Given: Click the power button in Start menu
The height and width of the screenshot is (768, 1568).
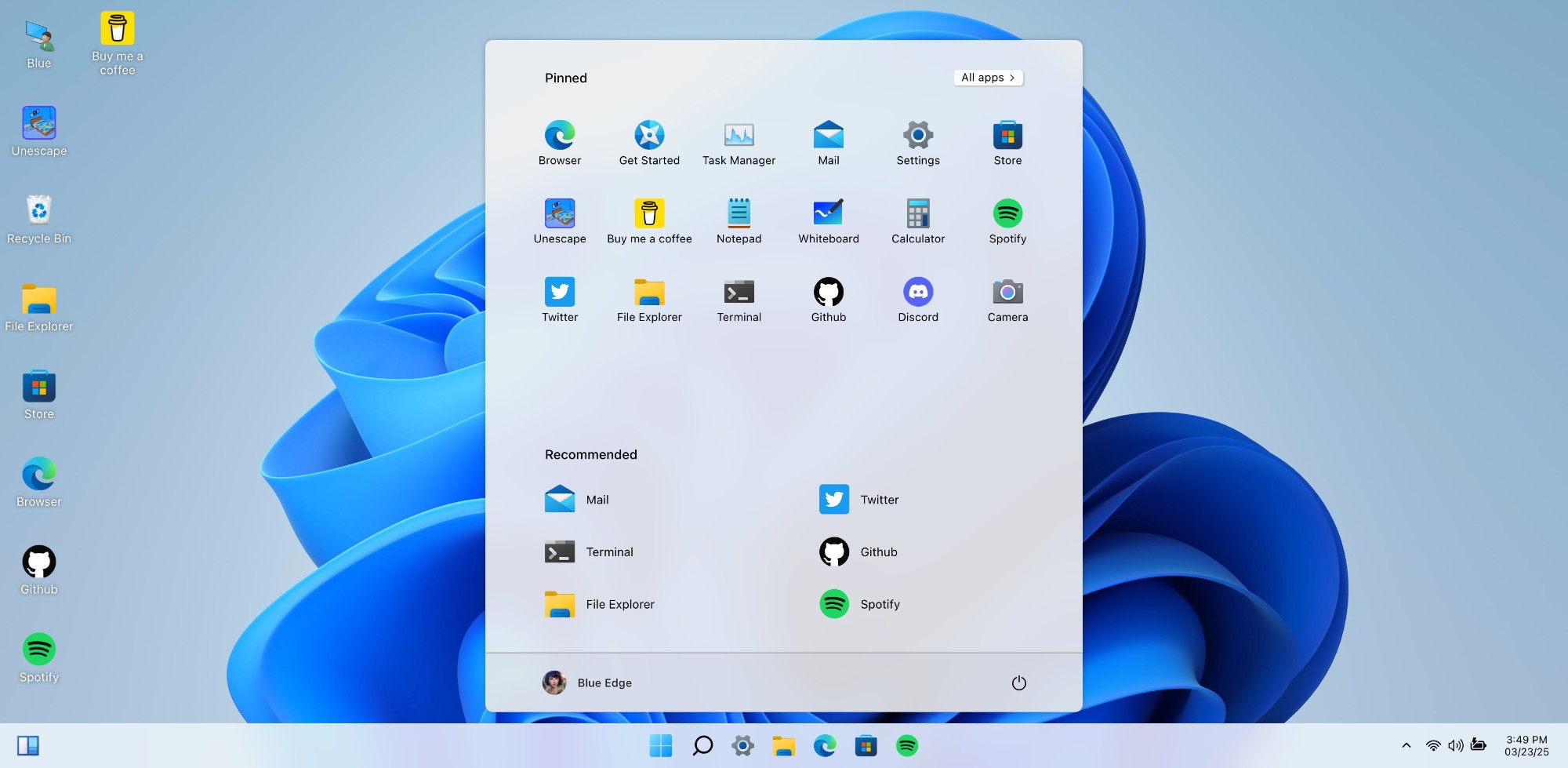Looking at the screenshot, I should click(x=1018, y=682).
